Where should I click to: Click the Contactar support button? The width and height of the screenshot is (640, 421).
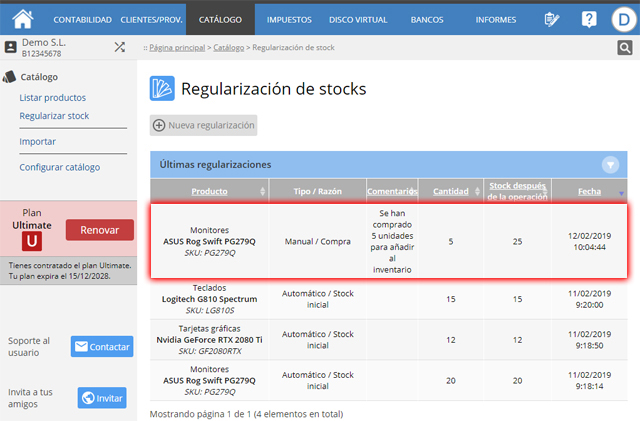click(x=102, y=347)
